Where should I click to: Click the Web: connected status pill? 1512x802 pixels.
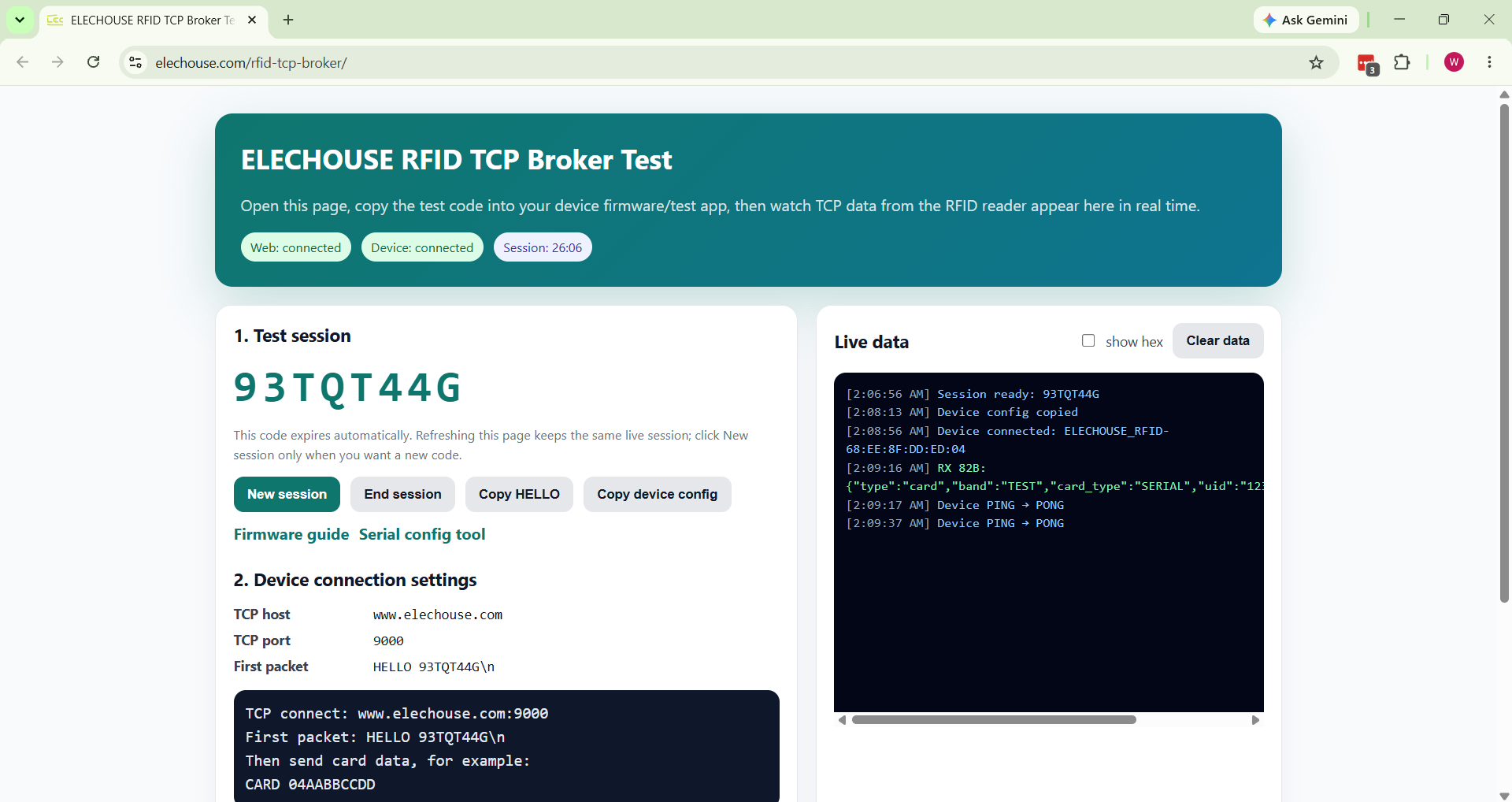point(296,247)
